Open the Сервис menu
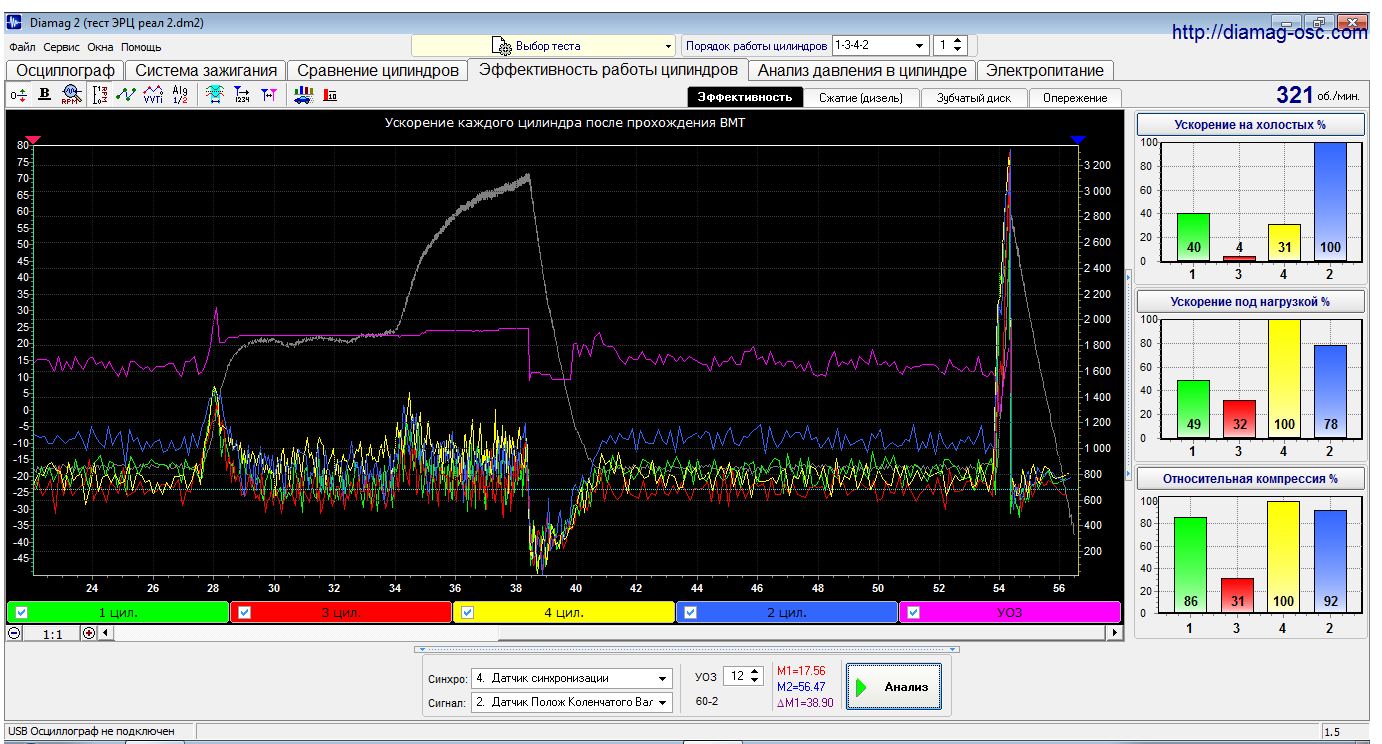Screen dimensions: 1382x744 click(62, 47)
